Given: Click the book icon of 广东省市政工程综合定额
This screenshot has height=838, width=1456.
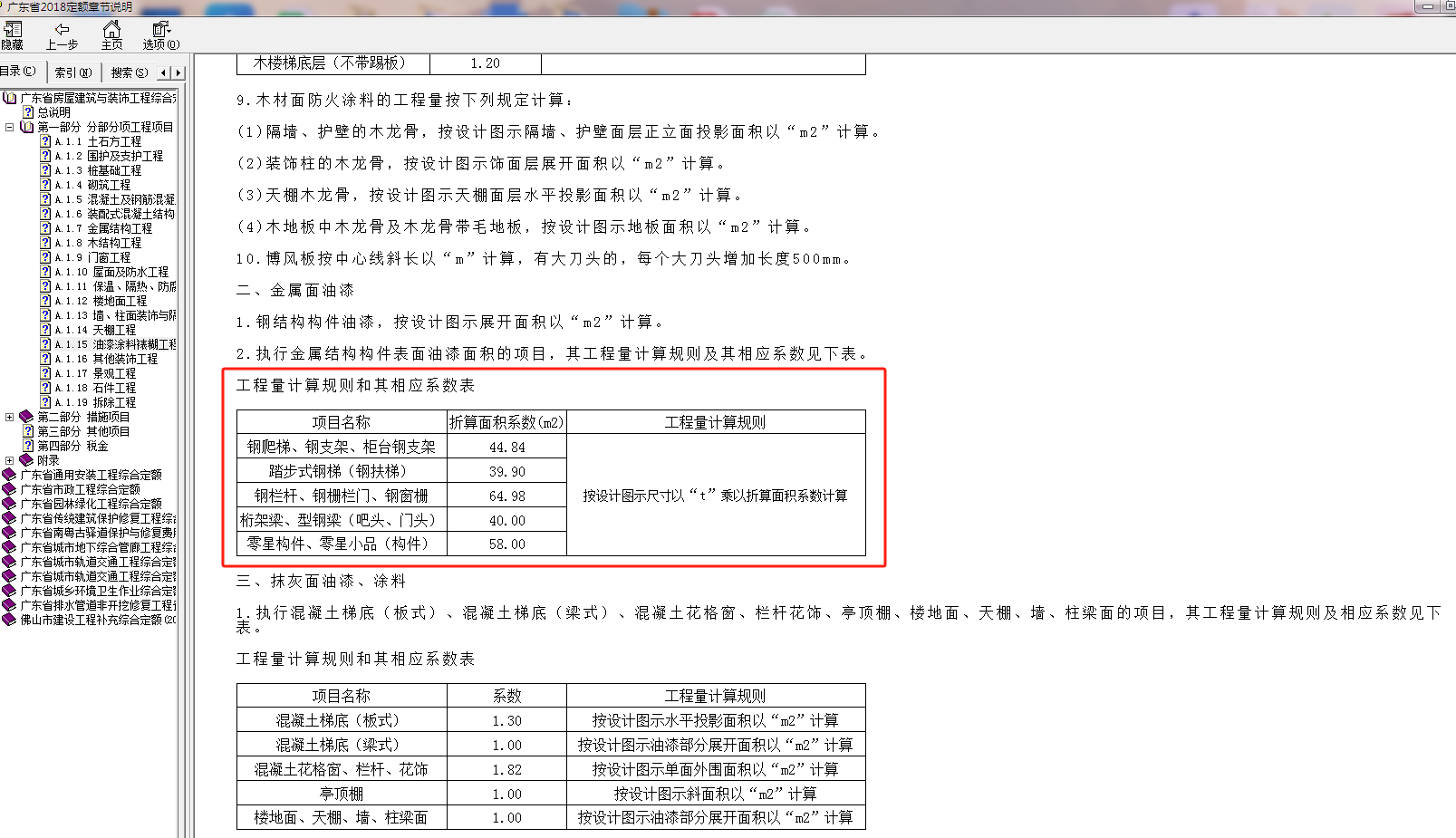Looking at the screenshot, I should 10,489.
